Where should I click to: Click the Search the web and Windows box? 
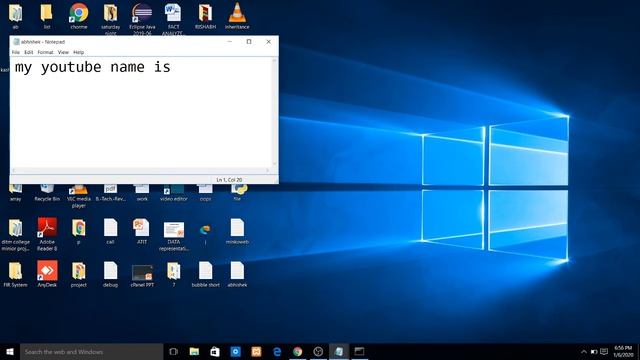pyautogui.click(x=91, y=351)
